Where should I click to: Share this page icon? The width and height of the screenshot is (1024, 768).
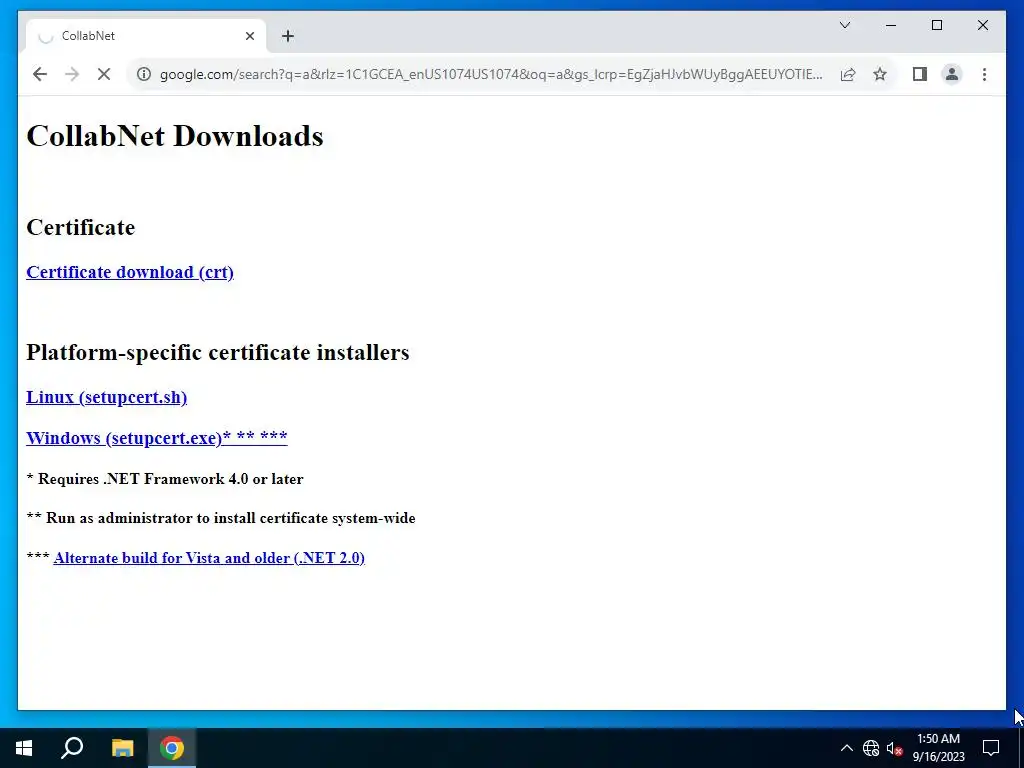pos(848,74)
